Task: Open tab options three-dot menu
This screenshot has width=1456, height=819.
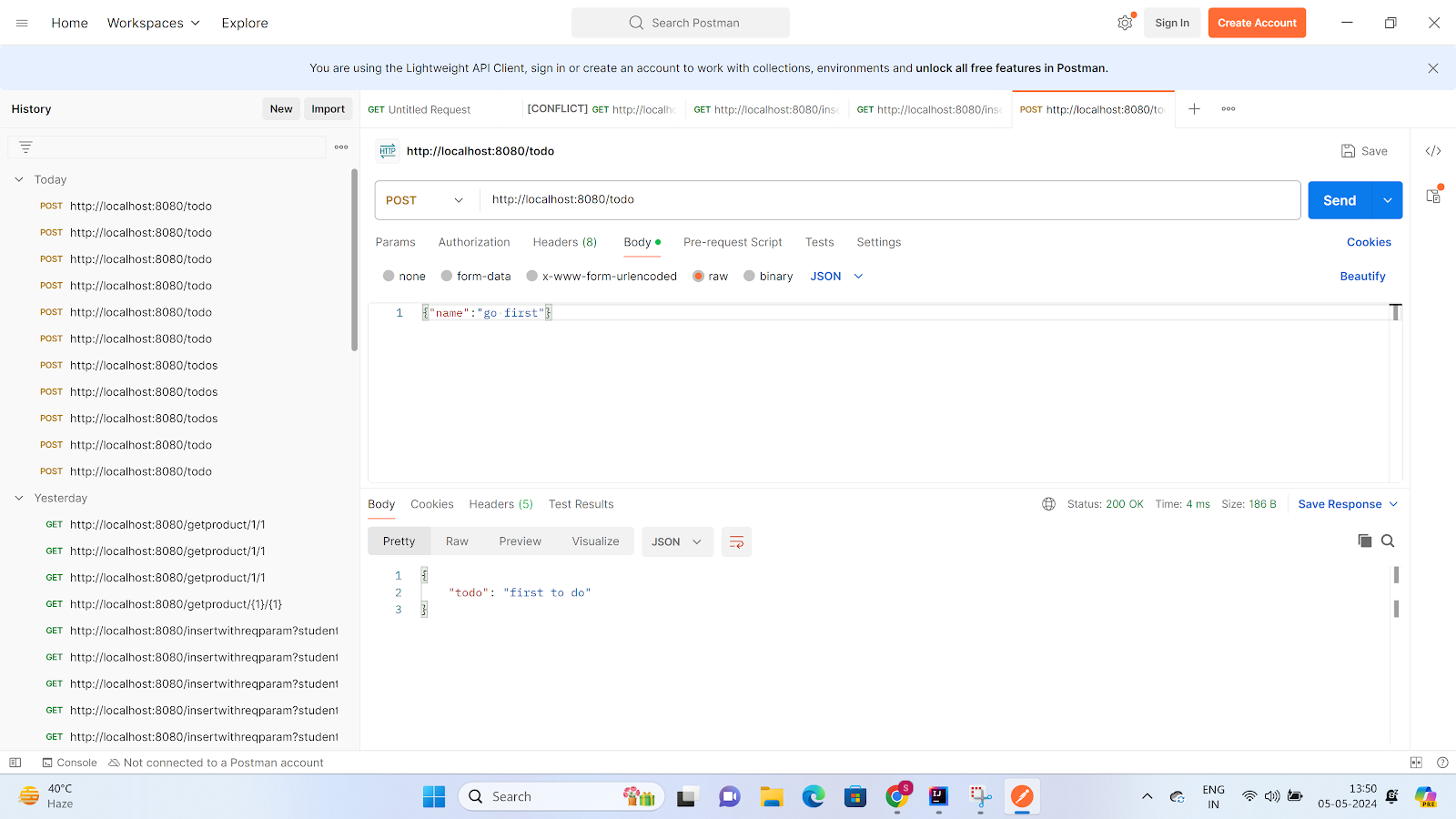Action: (x=1228, y=109)
